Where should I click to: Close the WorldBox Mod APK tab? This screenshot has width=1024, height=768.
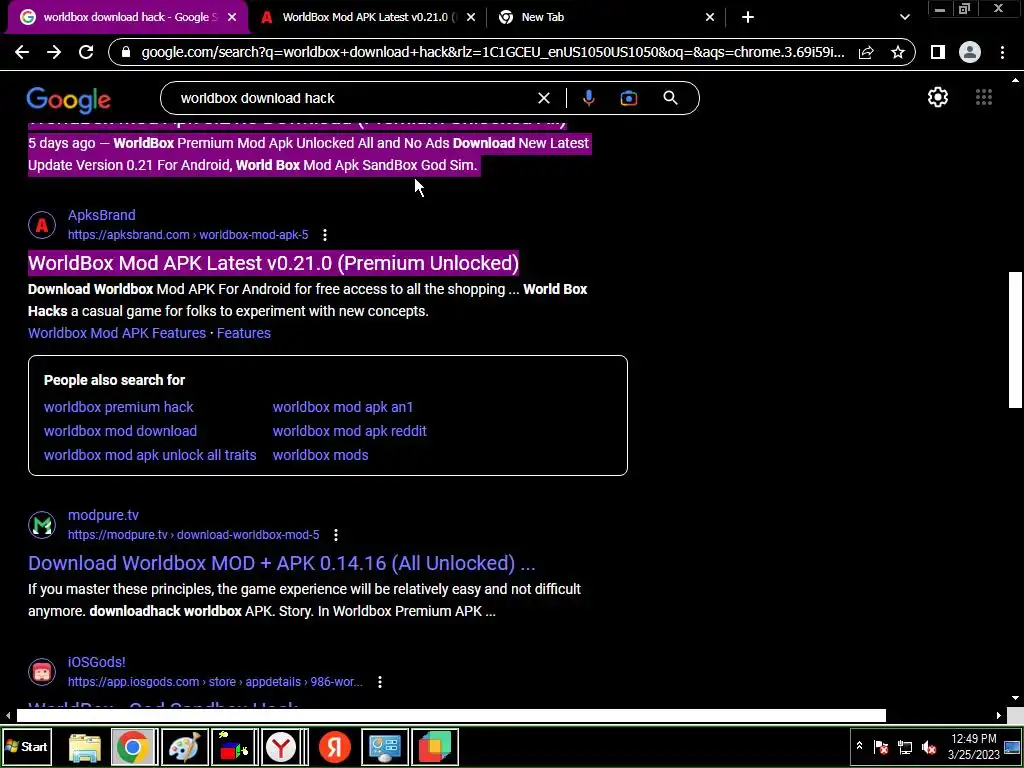click(471, 18)
